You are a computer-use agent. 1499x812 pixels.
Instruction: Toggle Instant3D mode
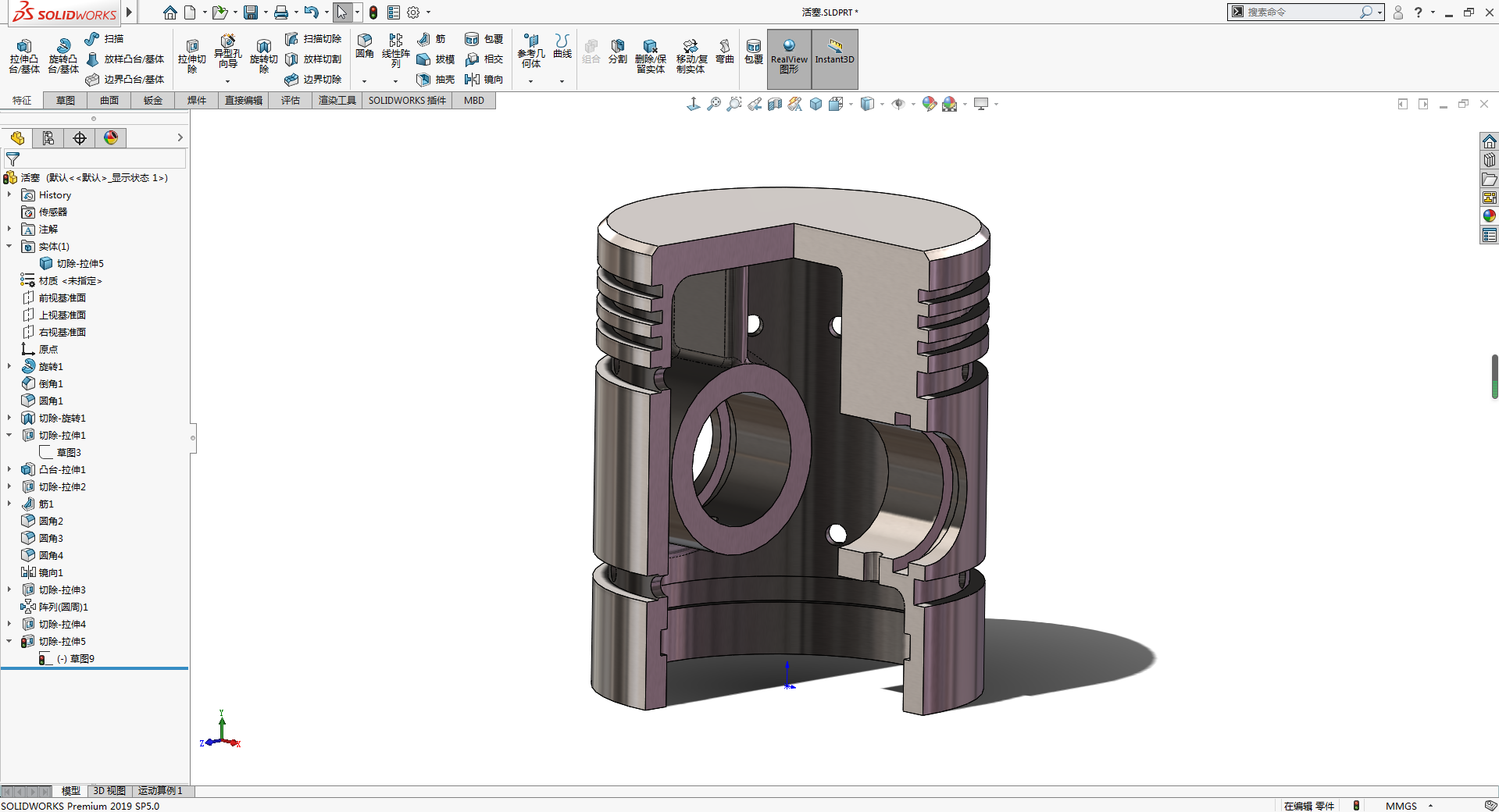click(835, 58)
